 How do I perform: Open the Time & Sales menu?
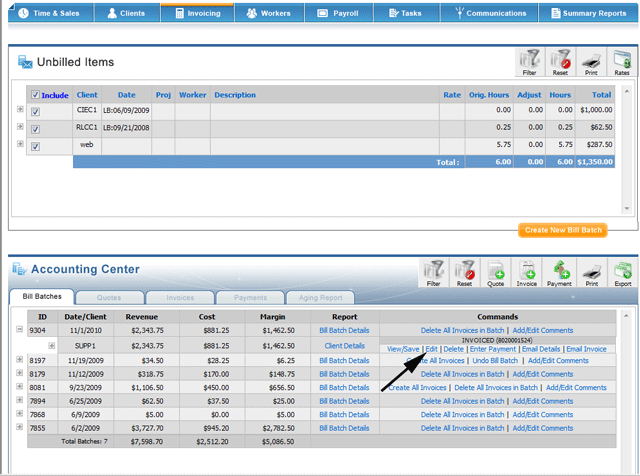51,13
